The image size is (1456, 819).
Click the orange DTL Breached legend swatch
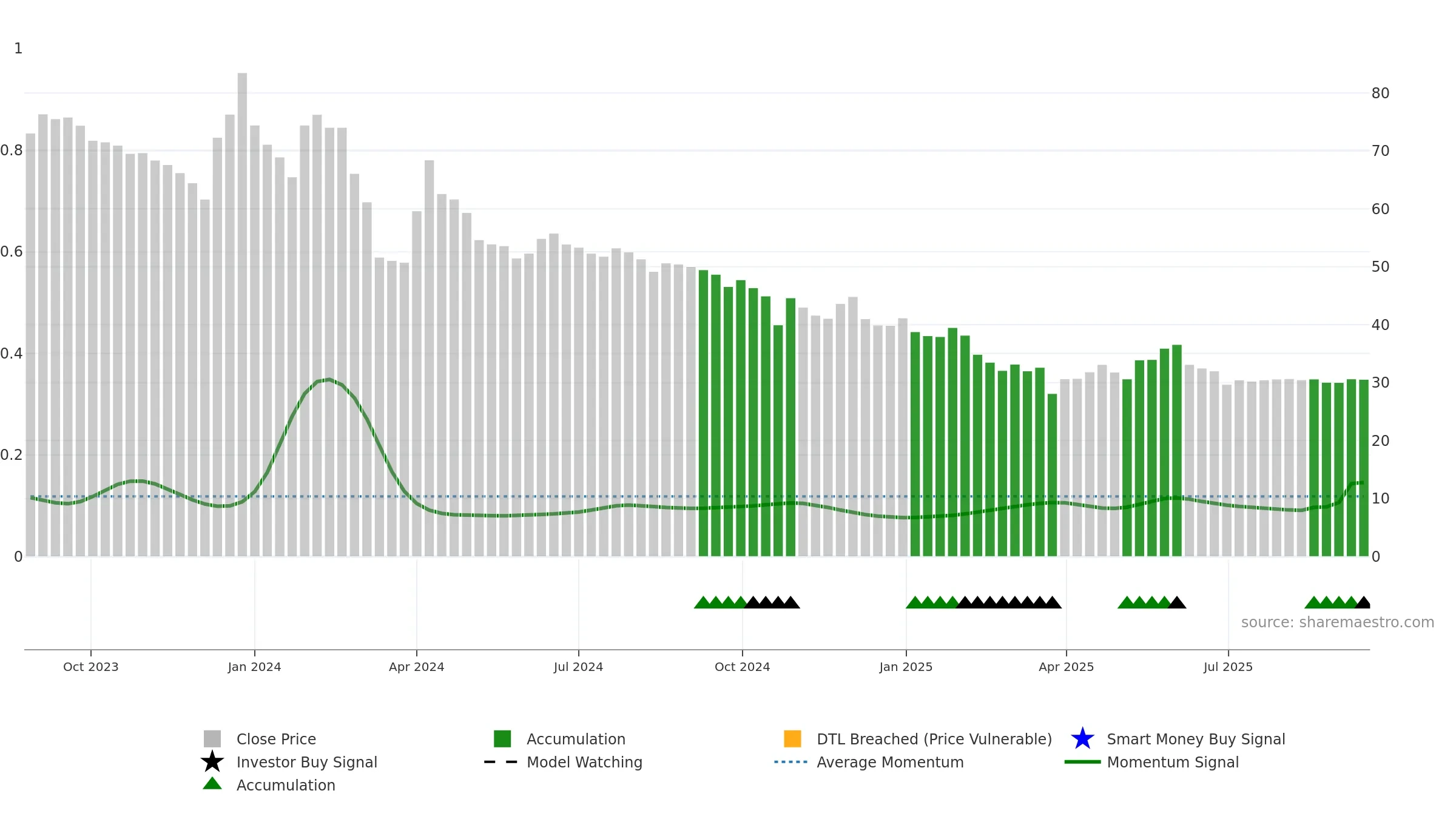(x=792, y=738)
